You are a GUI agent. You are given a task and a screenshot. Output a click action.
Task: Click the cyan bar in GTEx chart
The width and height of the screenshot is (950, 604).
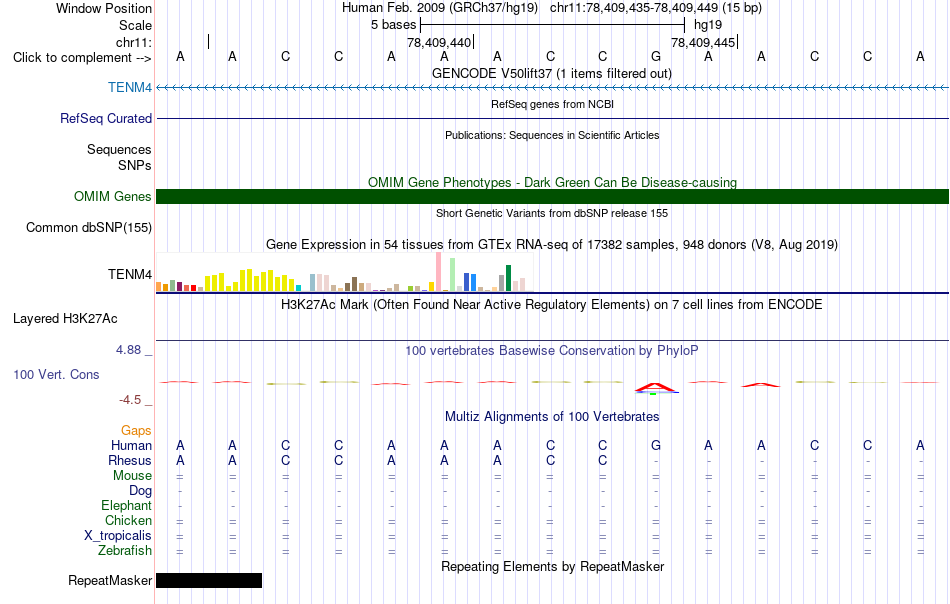(298, 288)
